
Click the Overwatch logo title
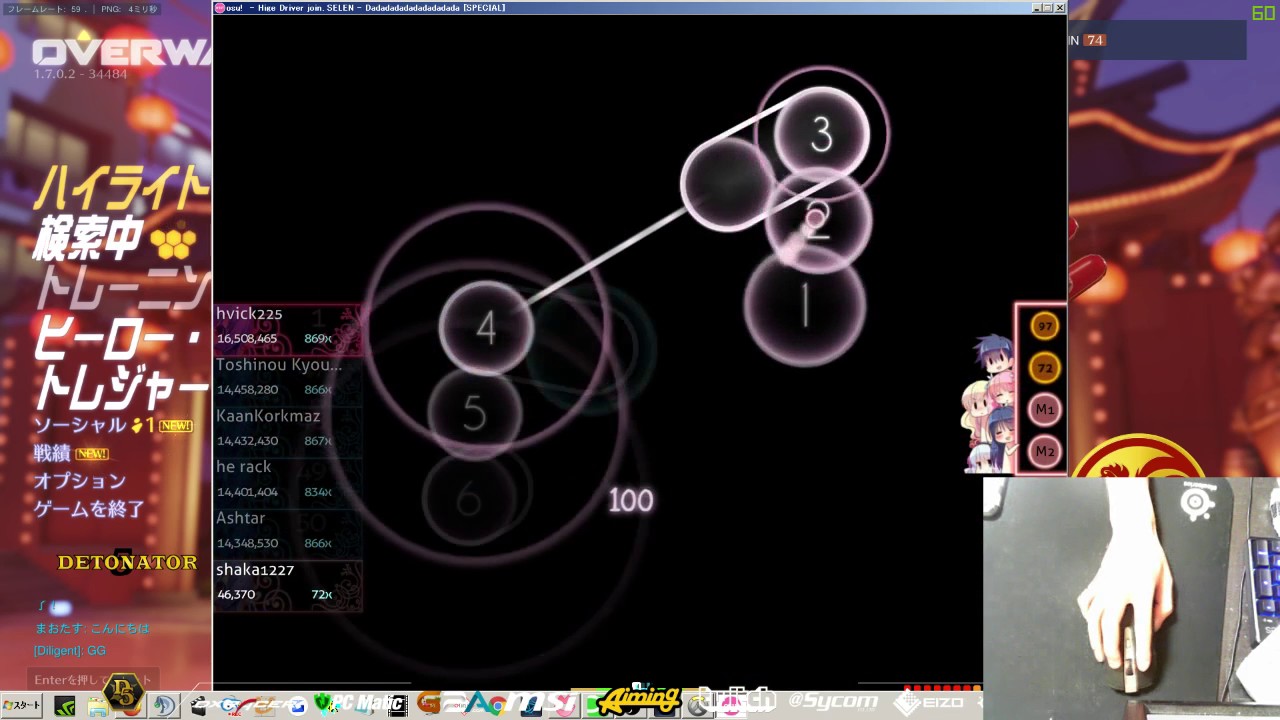tap(122, 53)
